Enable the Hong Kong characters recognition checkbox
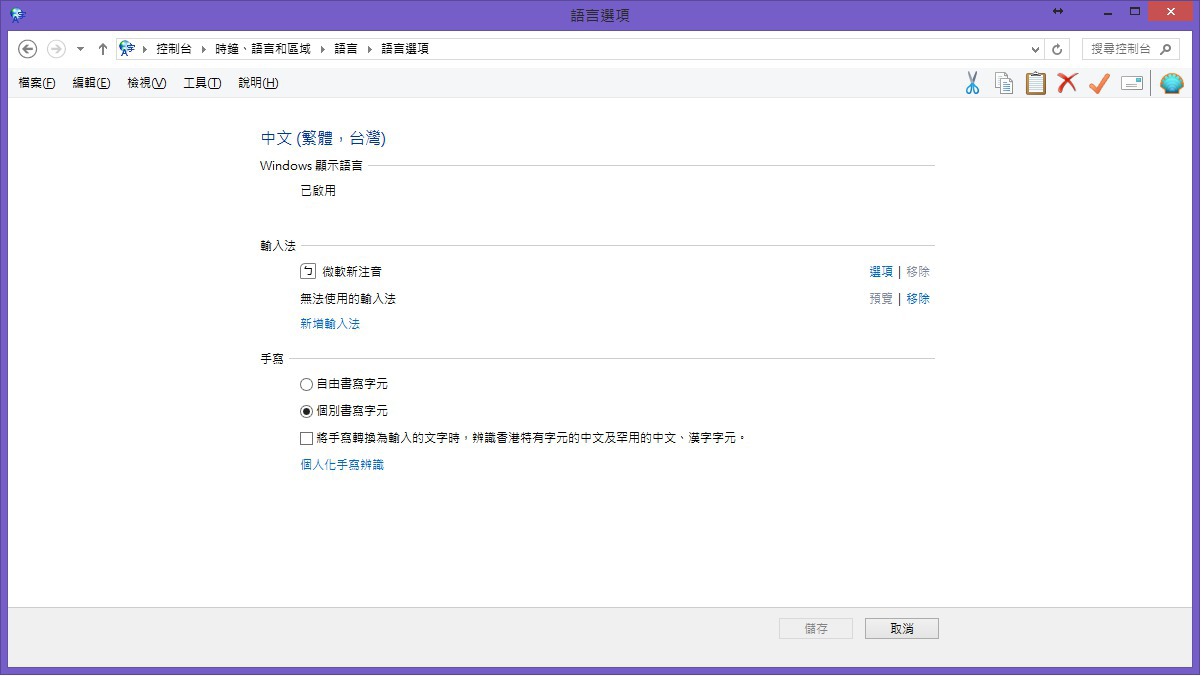 click(x=306, y=438)
